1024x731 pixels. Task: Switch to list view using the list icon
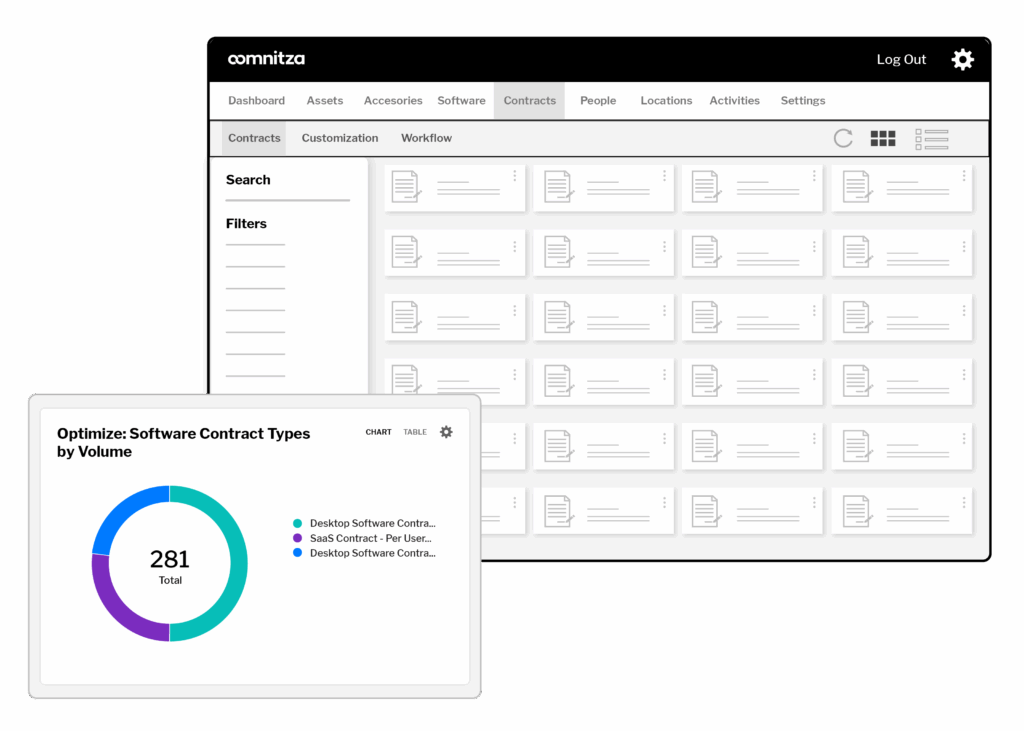pos(932,138)
